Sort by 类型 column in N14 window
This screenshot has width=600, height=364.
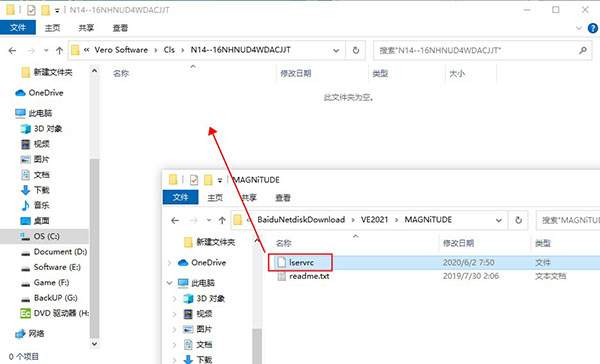tap(380, 73)
